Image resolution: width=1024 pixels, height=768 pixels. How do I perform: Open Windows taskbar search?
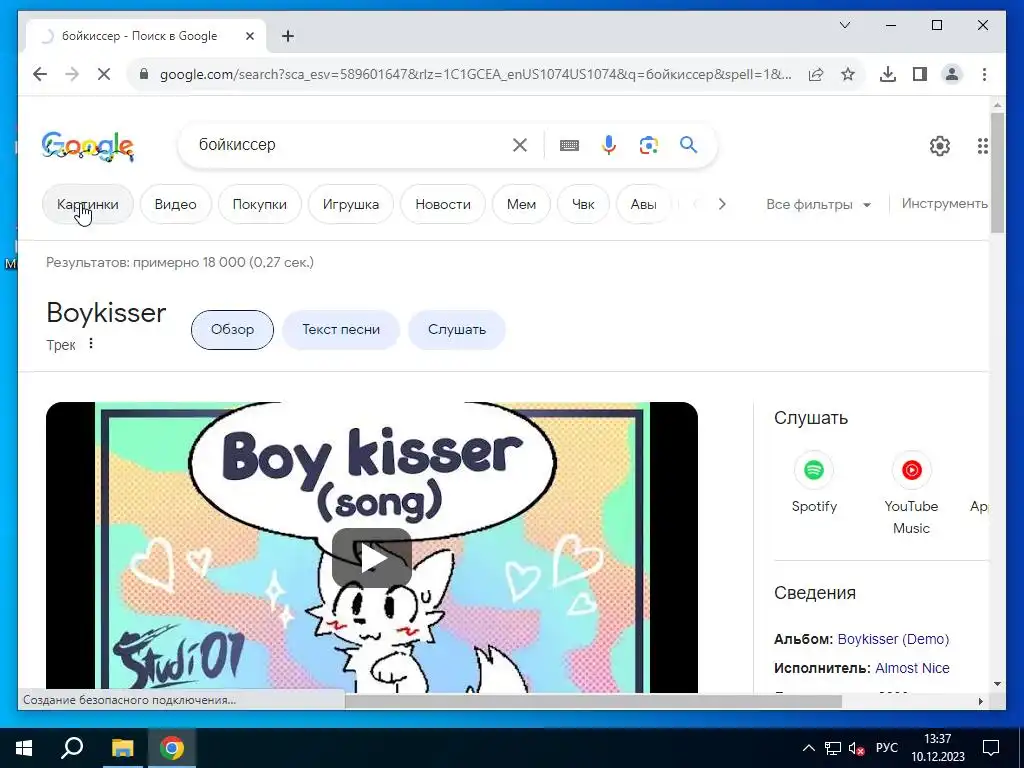72,748
